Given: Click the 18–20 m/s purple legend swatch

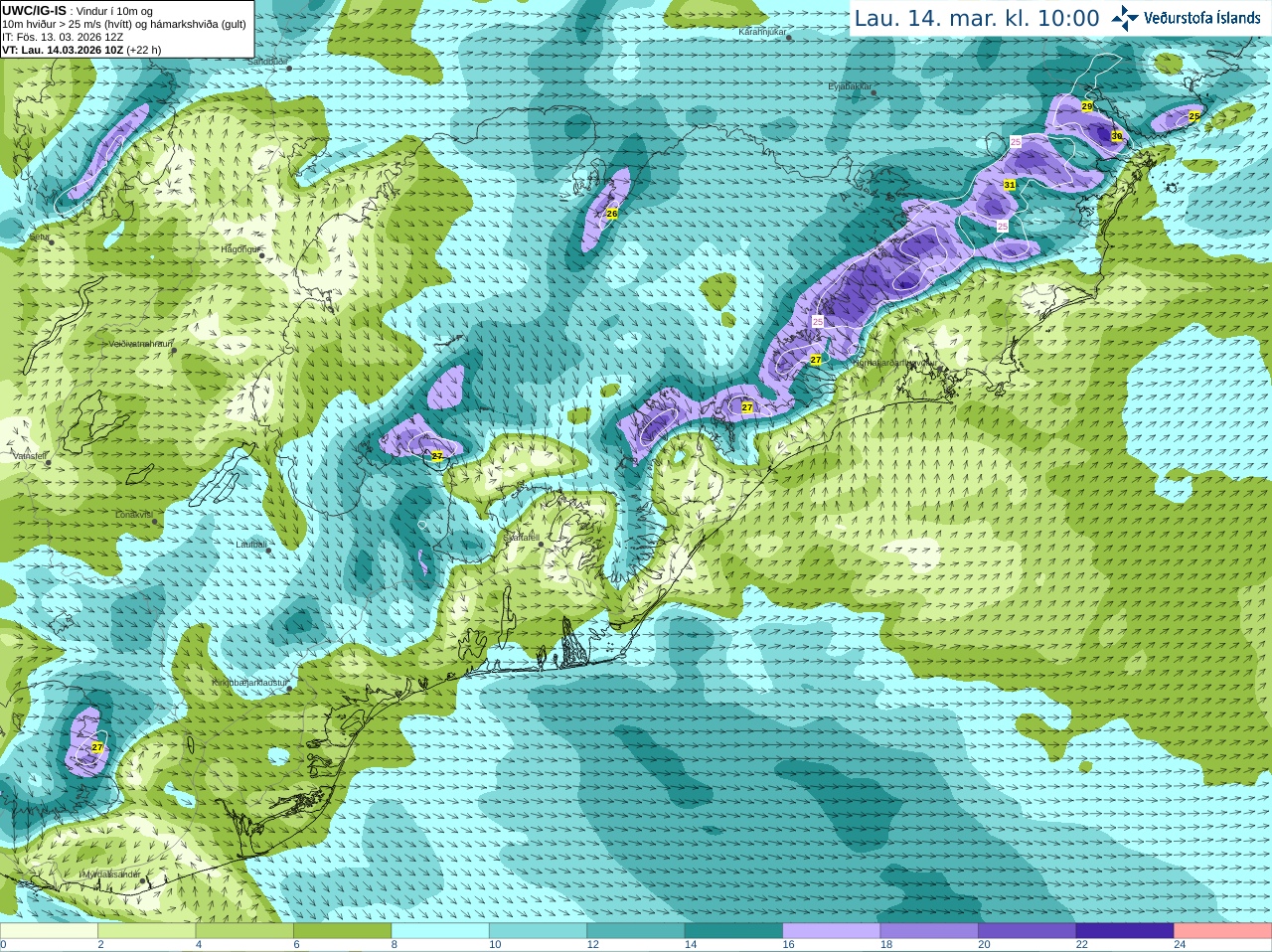Looking at the screenshot, I should (x=929, y=931).
